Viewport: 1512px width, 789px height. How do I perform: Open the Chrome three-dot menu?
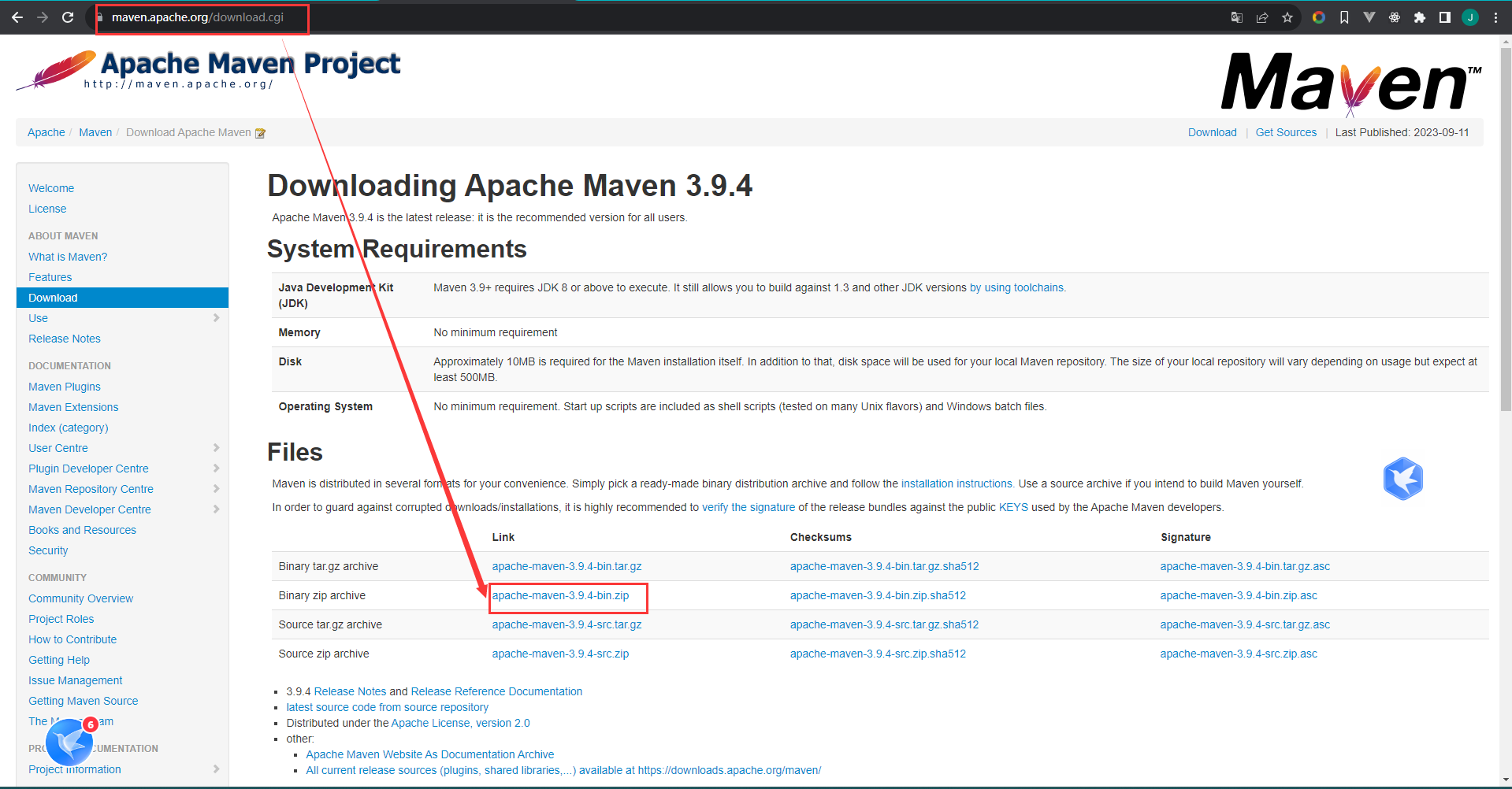(1495, 17)
